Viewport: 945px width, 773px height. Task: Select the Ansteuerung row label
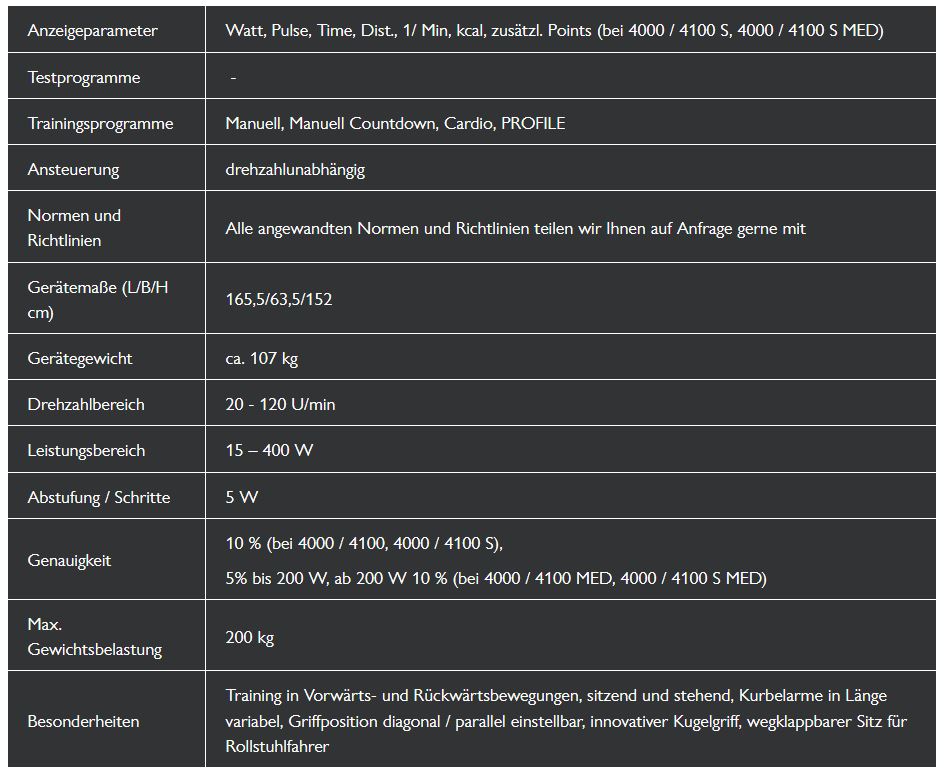pos(73,170)
